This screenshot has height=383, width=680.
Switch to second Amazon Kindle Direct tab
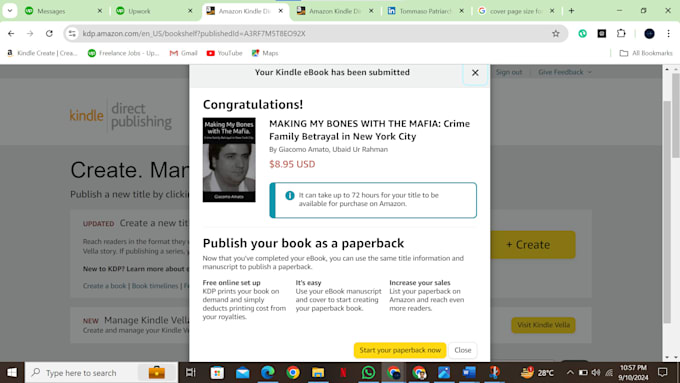click(335, 11)
